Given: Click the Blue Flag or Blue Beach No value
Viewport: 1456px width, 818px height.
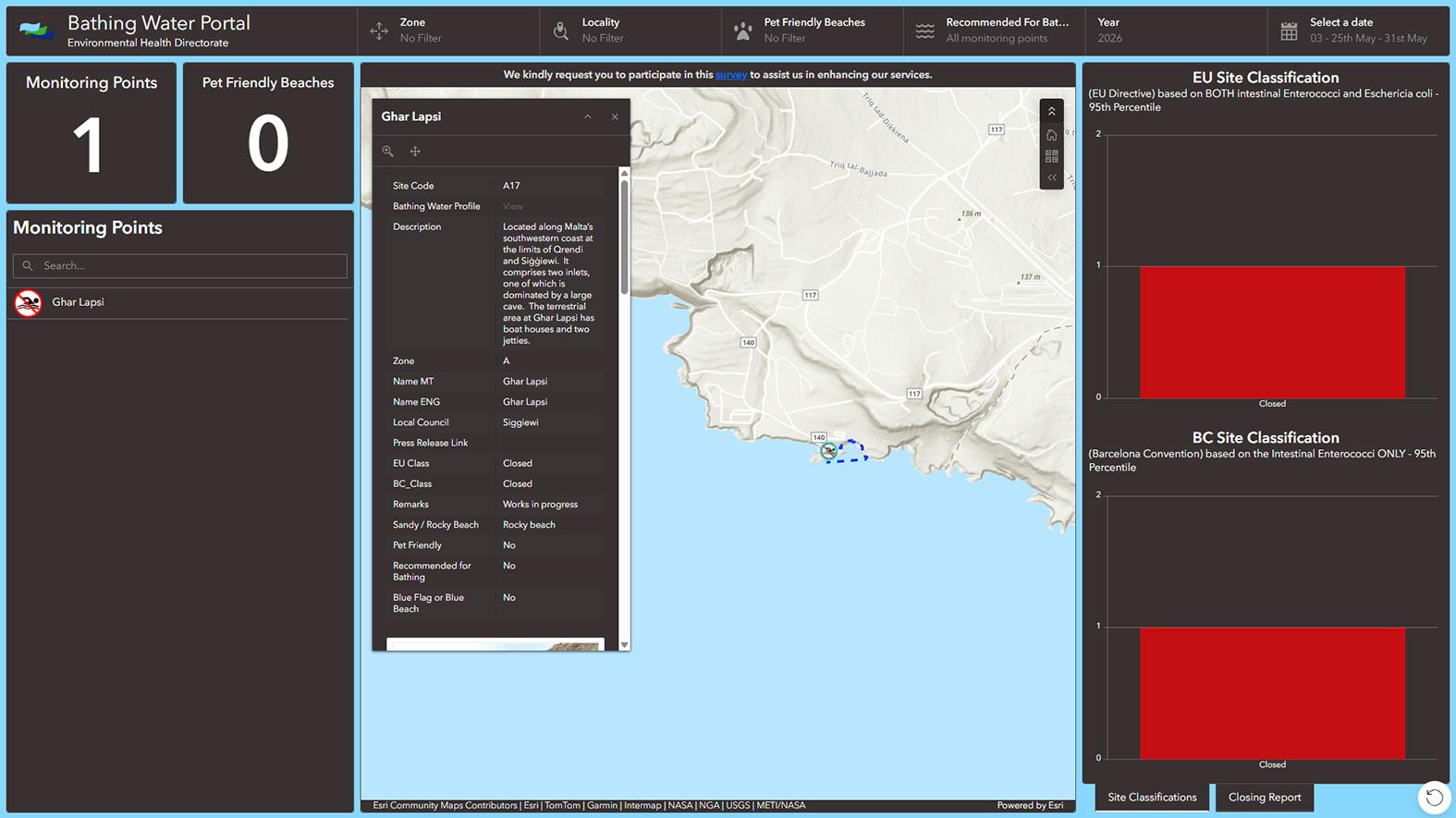Looking at the screenshot, I should tap(509, 598).
